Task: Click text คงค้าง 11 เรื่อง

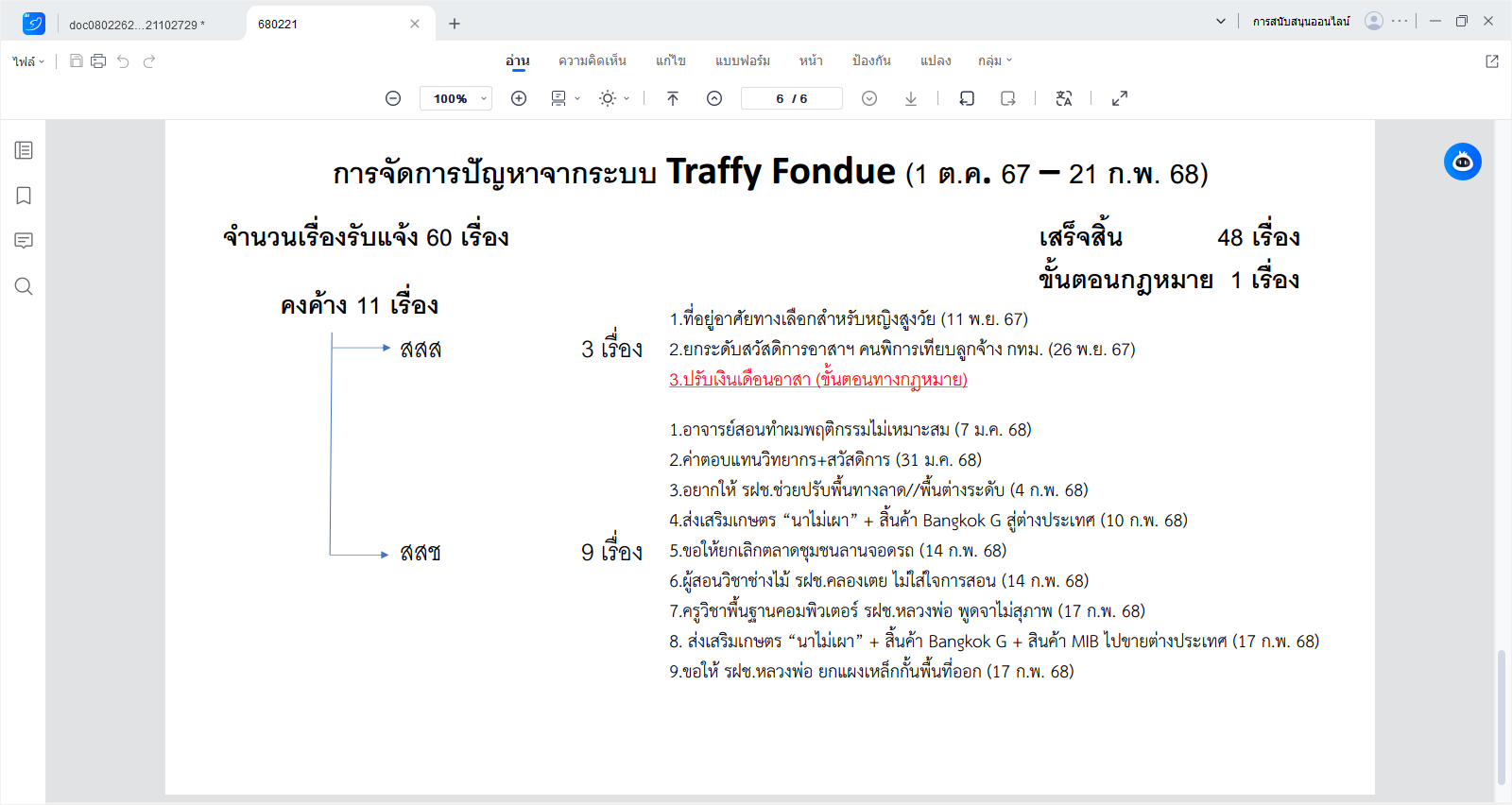Action: point(359,305)
